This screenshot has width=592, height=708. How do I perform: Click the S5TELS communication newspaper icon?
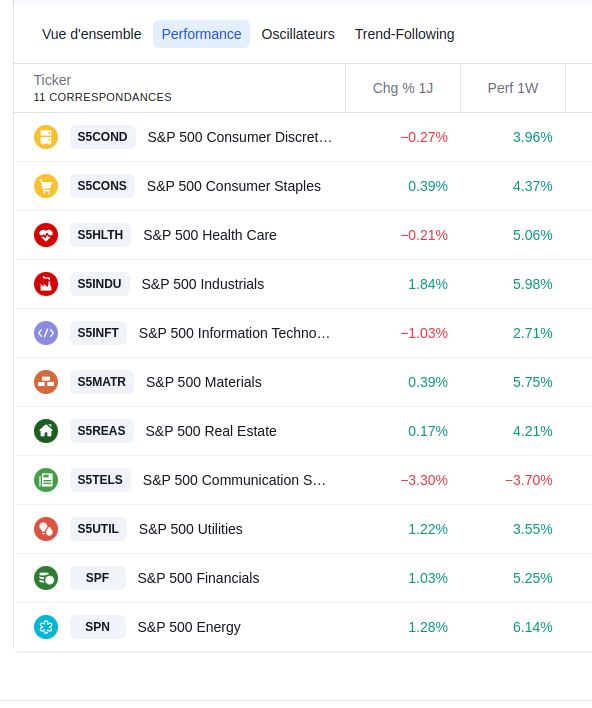click(x=46, y=480)
